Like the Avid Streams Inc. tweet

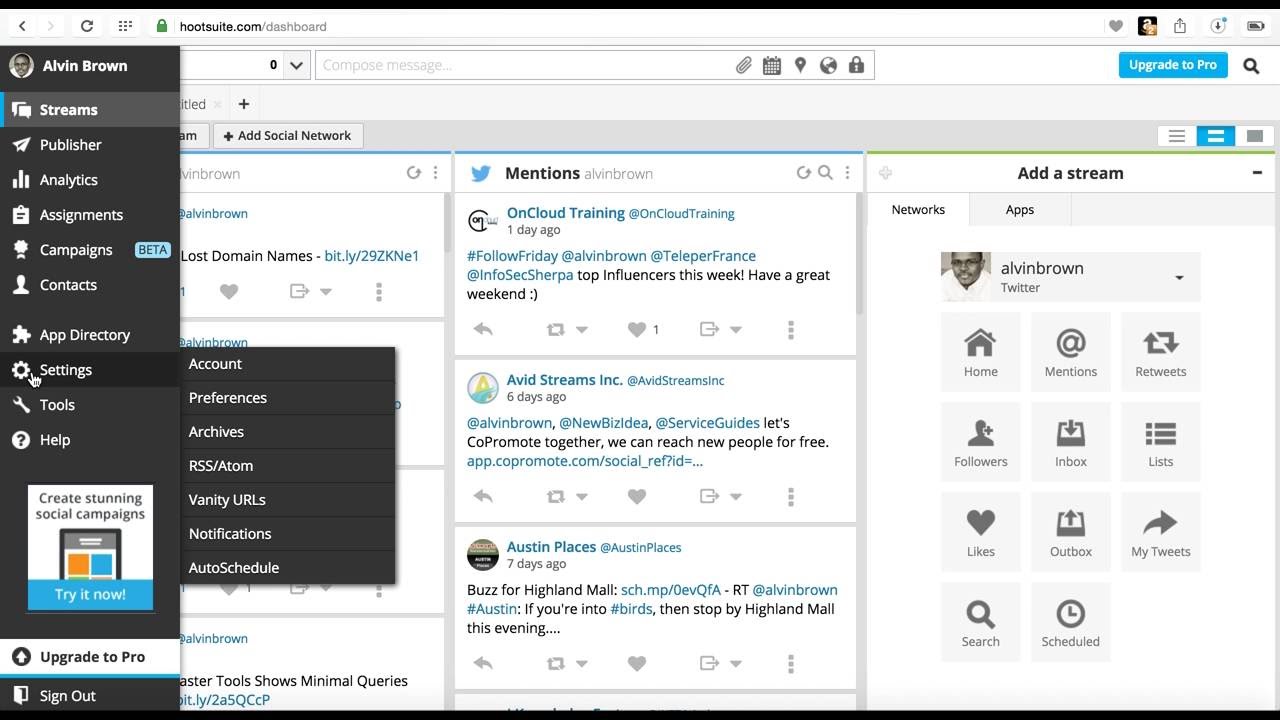coord(637,496)
